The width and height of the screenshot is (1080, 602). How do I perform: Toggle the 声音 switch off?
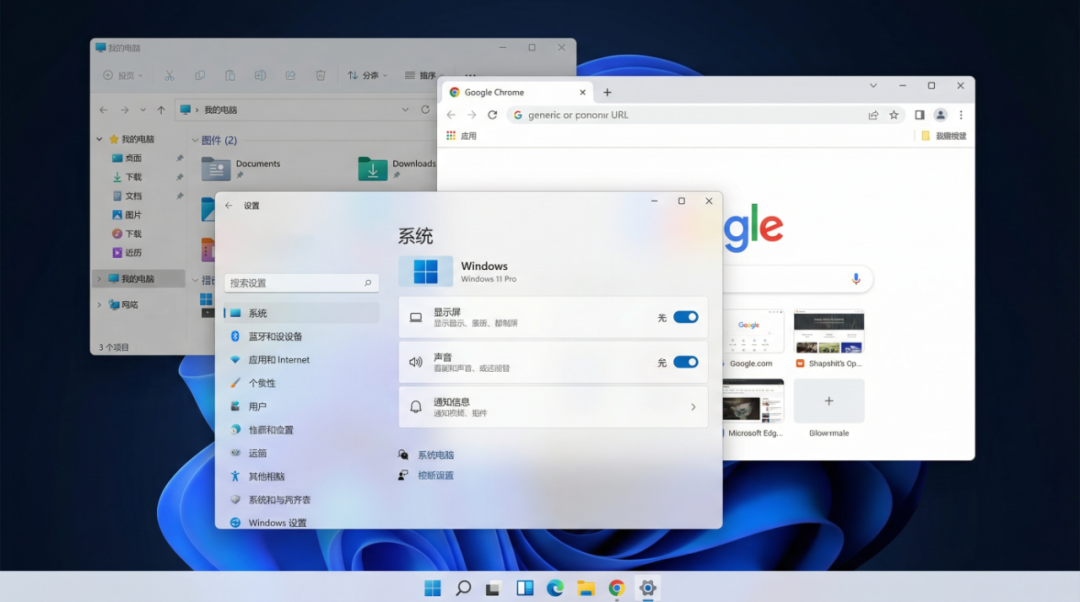pyautogui.click(x=685, y=362)
